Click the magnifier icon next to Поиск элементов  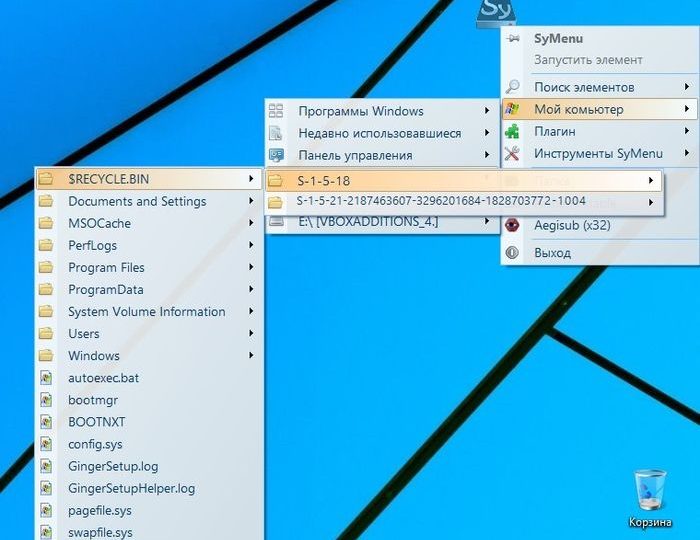[x=512, y=88]
